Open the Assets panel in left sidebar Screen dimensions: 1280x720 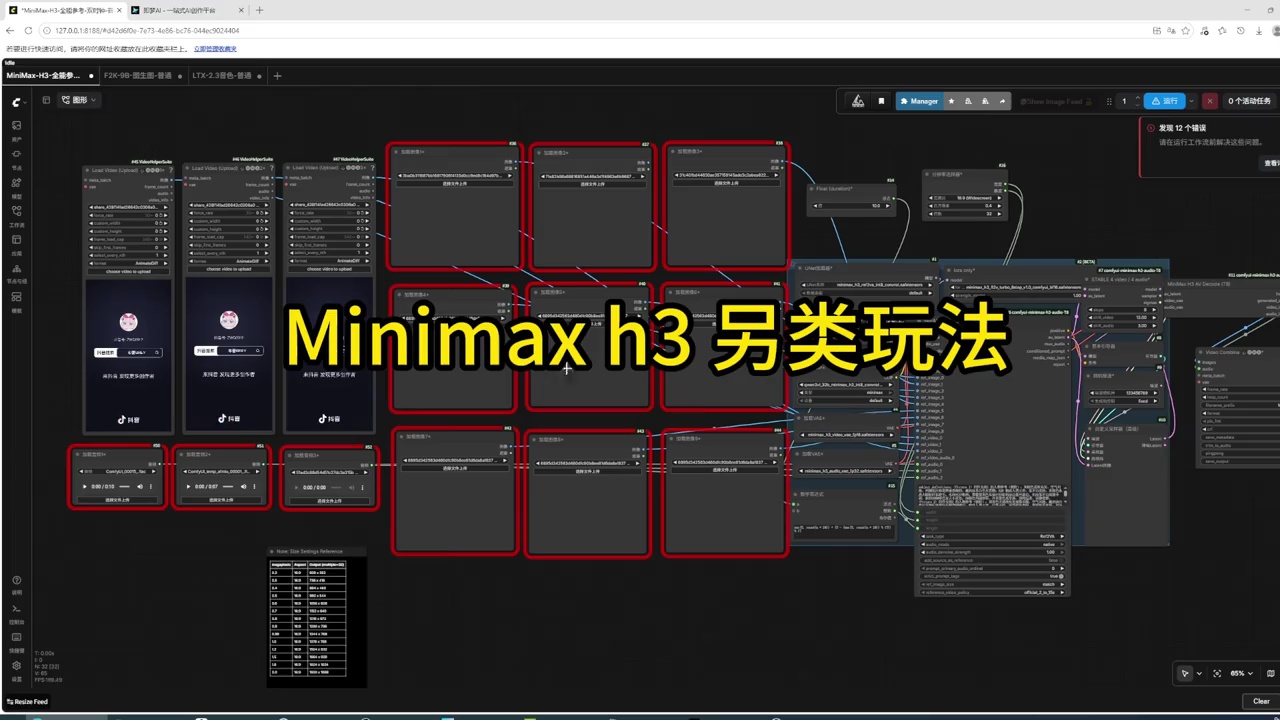(16, 127)
